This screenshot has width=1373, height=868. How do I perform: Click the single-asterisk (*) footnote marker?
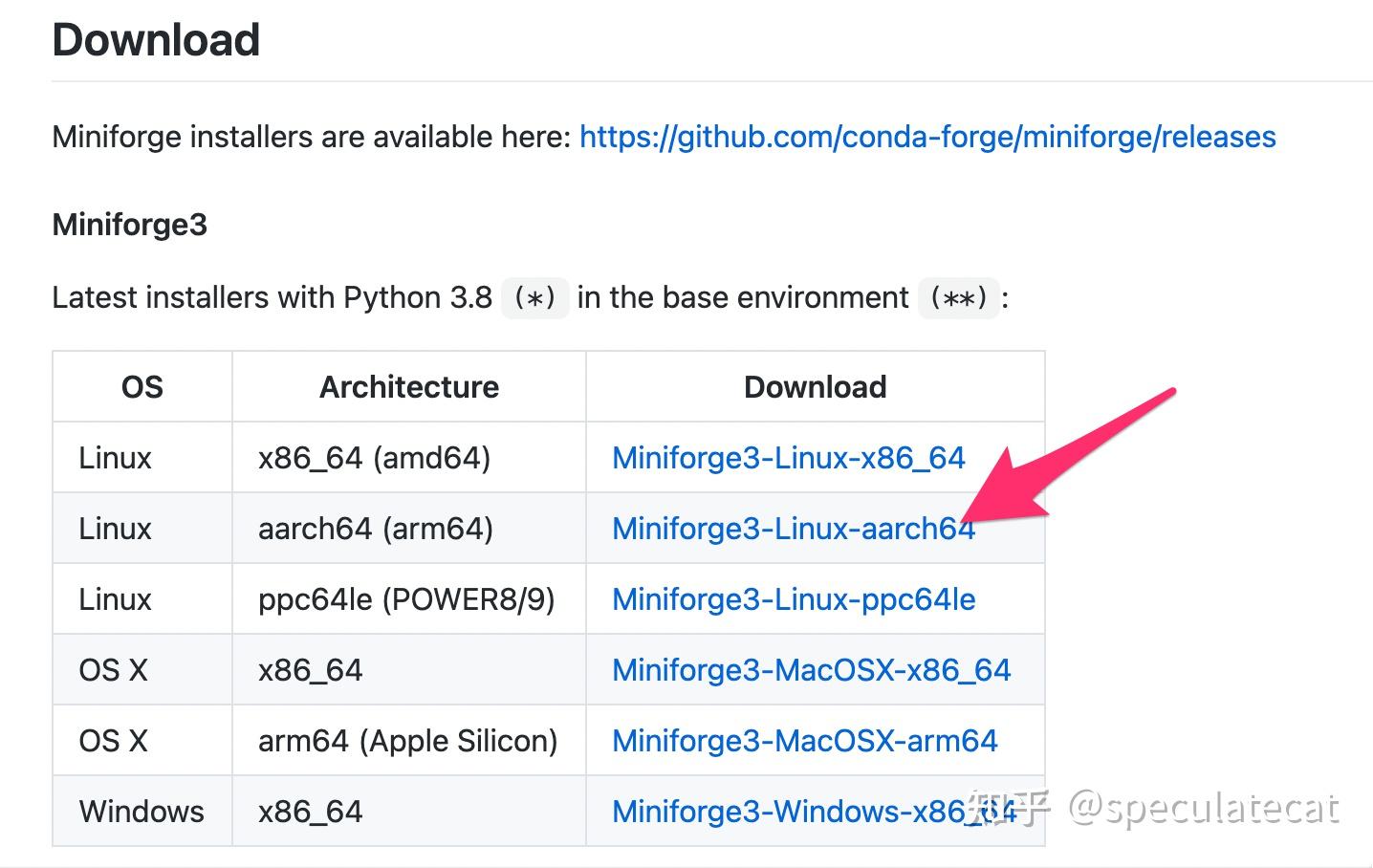pyautogui.click(x=534, y=298)
